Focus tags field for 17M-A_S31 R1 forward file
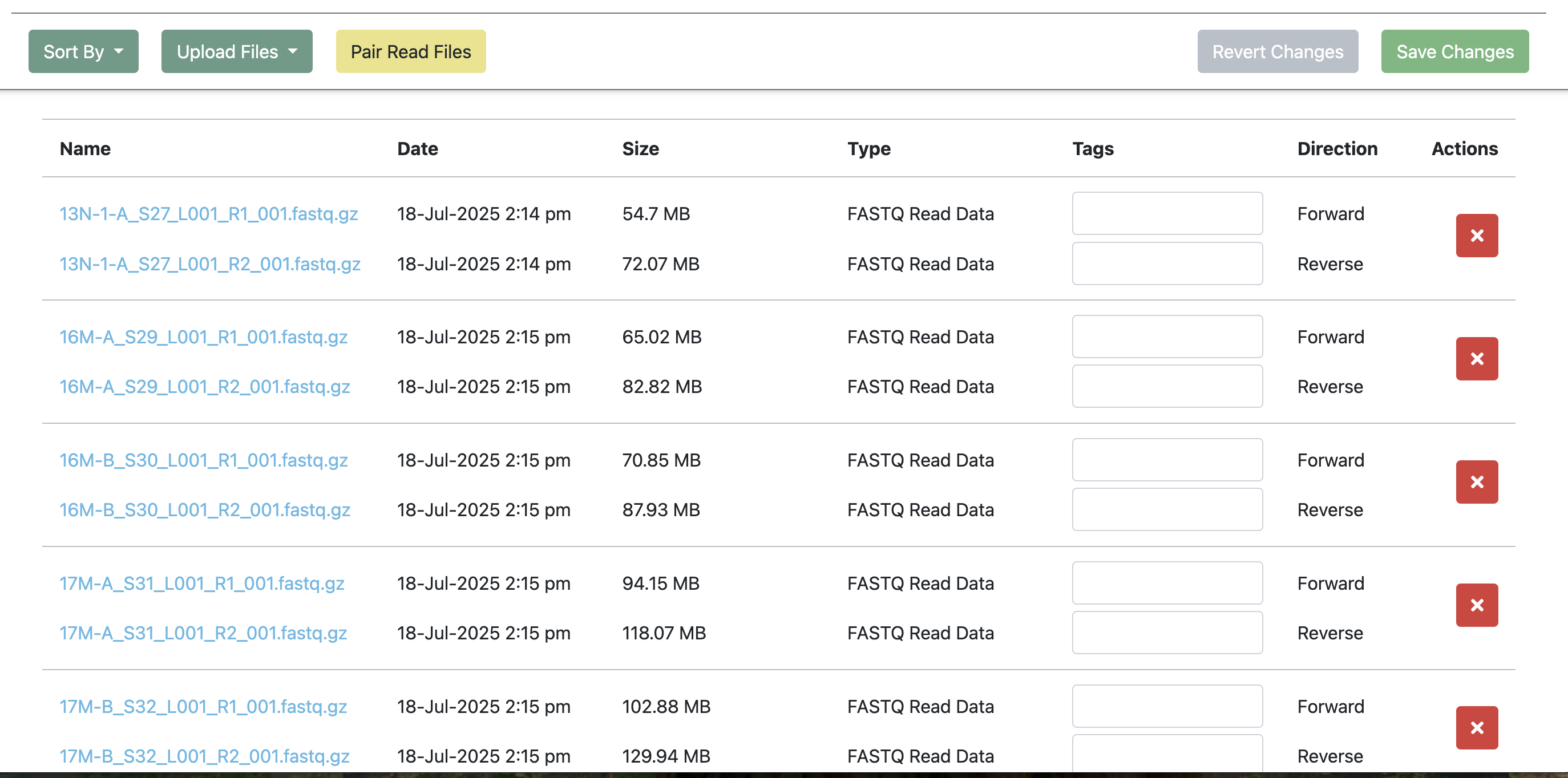This screenshot has width=1568, height=778. 1167,583
